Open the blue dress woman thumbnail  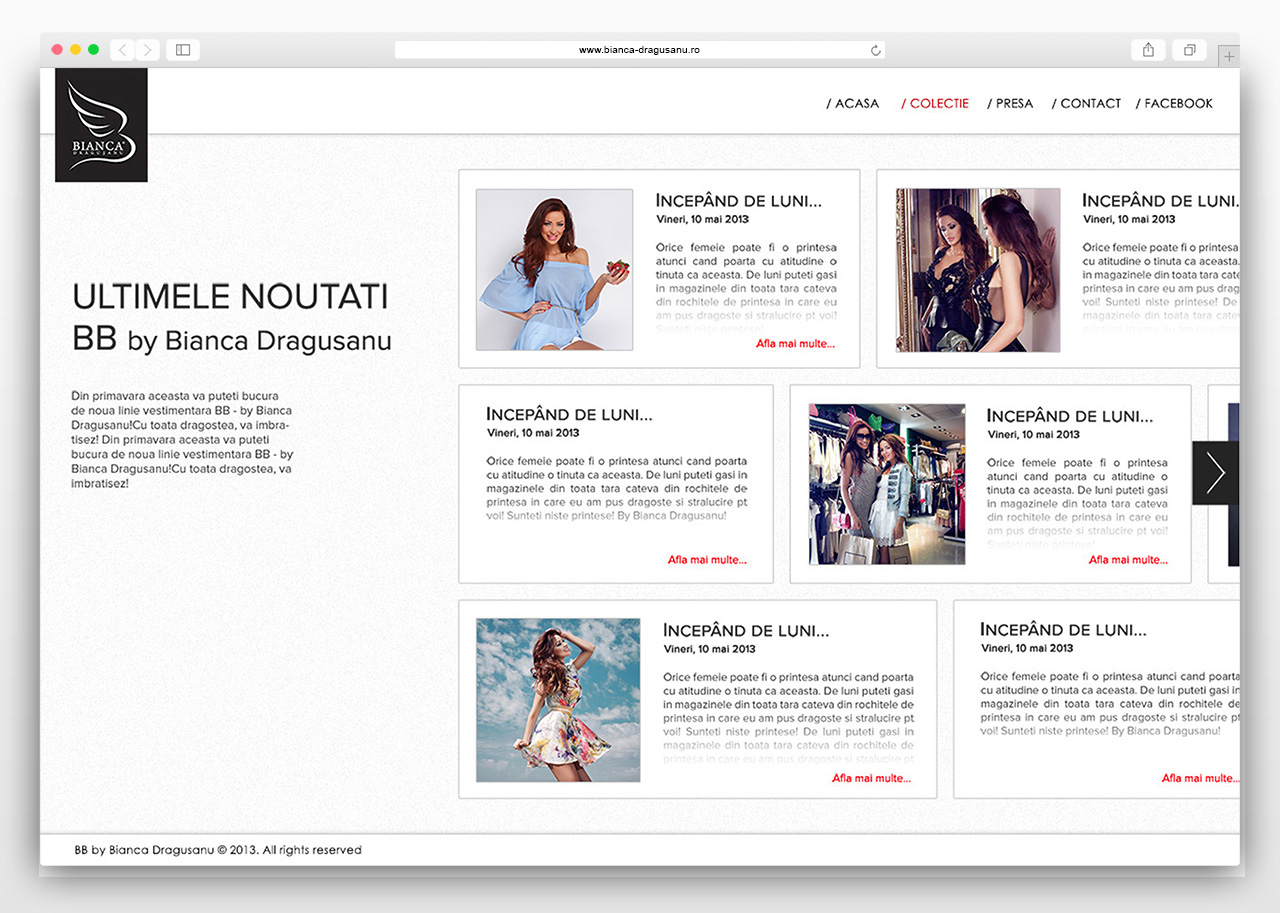point(555,270)
